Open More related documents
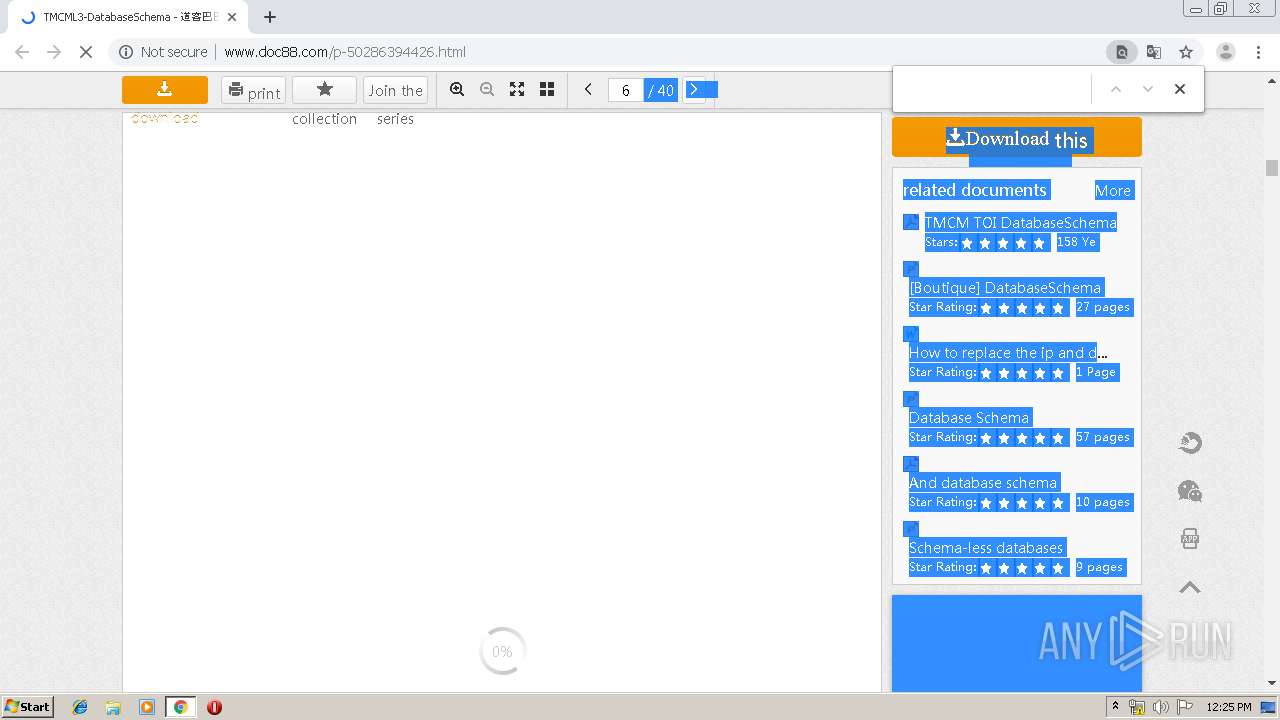This screenshot has width=1280, height=720. (1113, 190)
